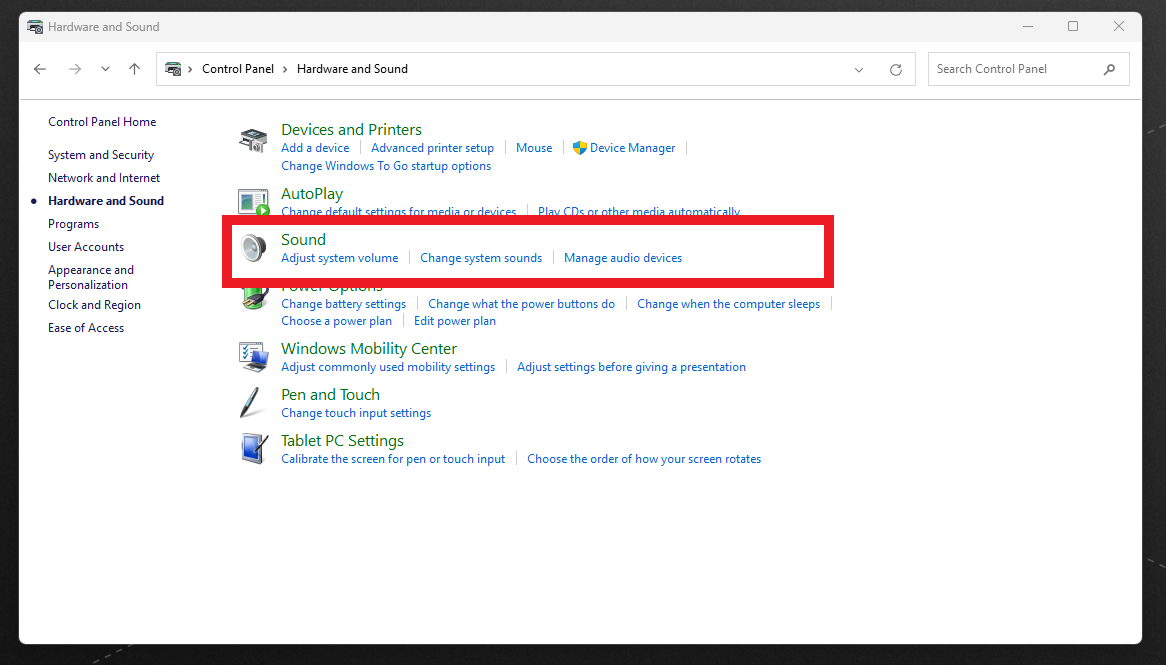Image resolution: width=1166 pixels, height=665 pixels.
Task: Click the Sound speaker icon
Action: [253, 248]
